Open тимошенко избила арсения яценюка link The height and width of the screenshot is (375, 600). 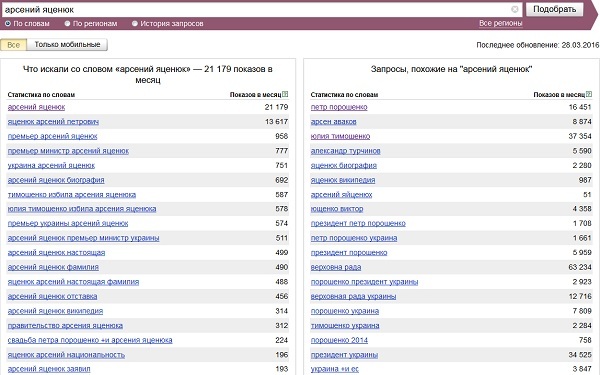tap(72, 194)
